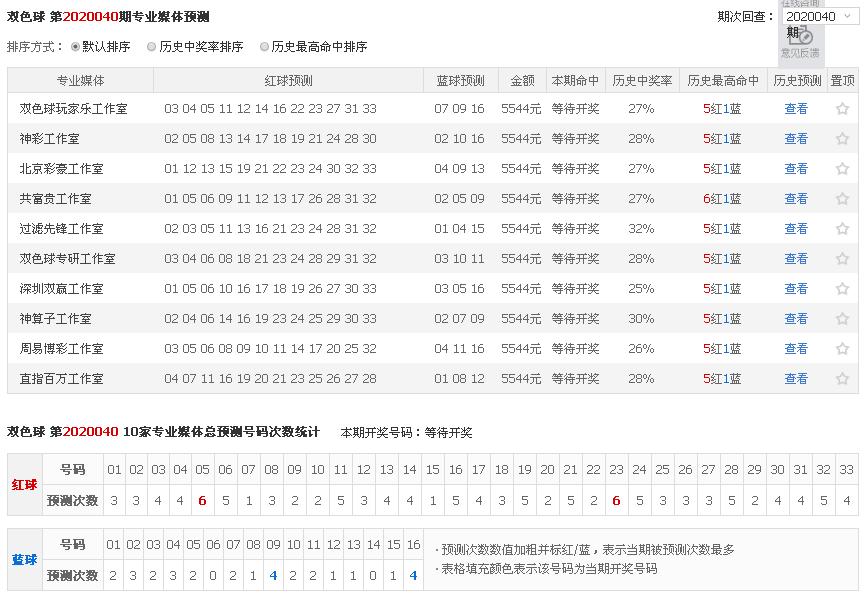Open 查看 link for 双色球专研工作室
866x599 pixels.
tap(796, 259)
